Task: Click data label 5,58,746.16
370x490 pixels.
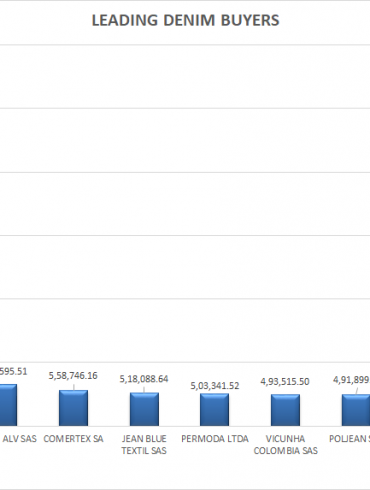Action: [73, 376]
